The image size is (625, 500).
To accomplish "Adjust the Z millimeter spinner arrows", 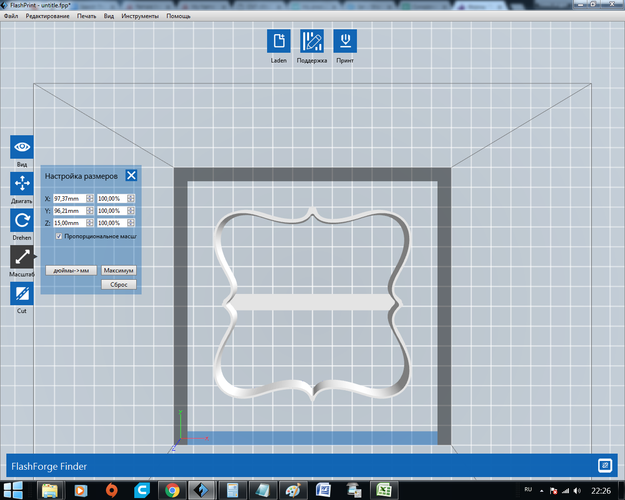I will click(90, 223).
